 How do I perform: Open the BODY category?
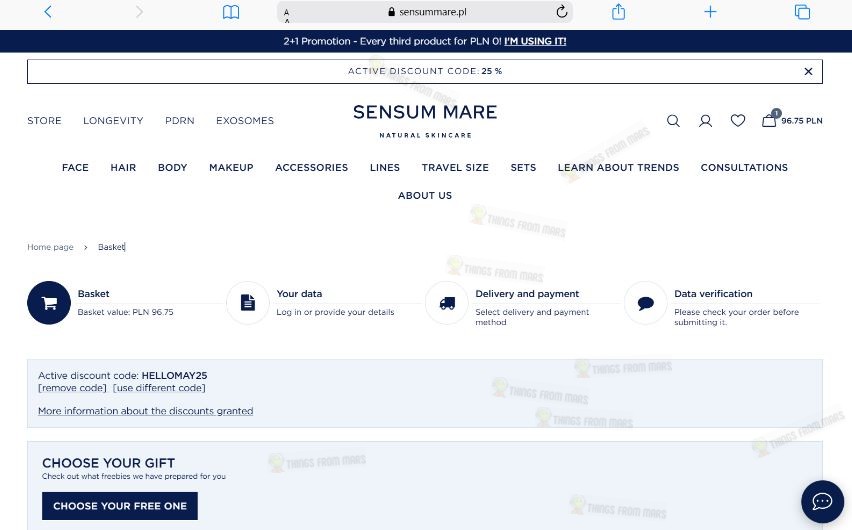pyautogui.click(x=173, y=167)
